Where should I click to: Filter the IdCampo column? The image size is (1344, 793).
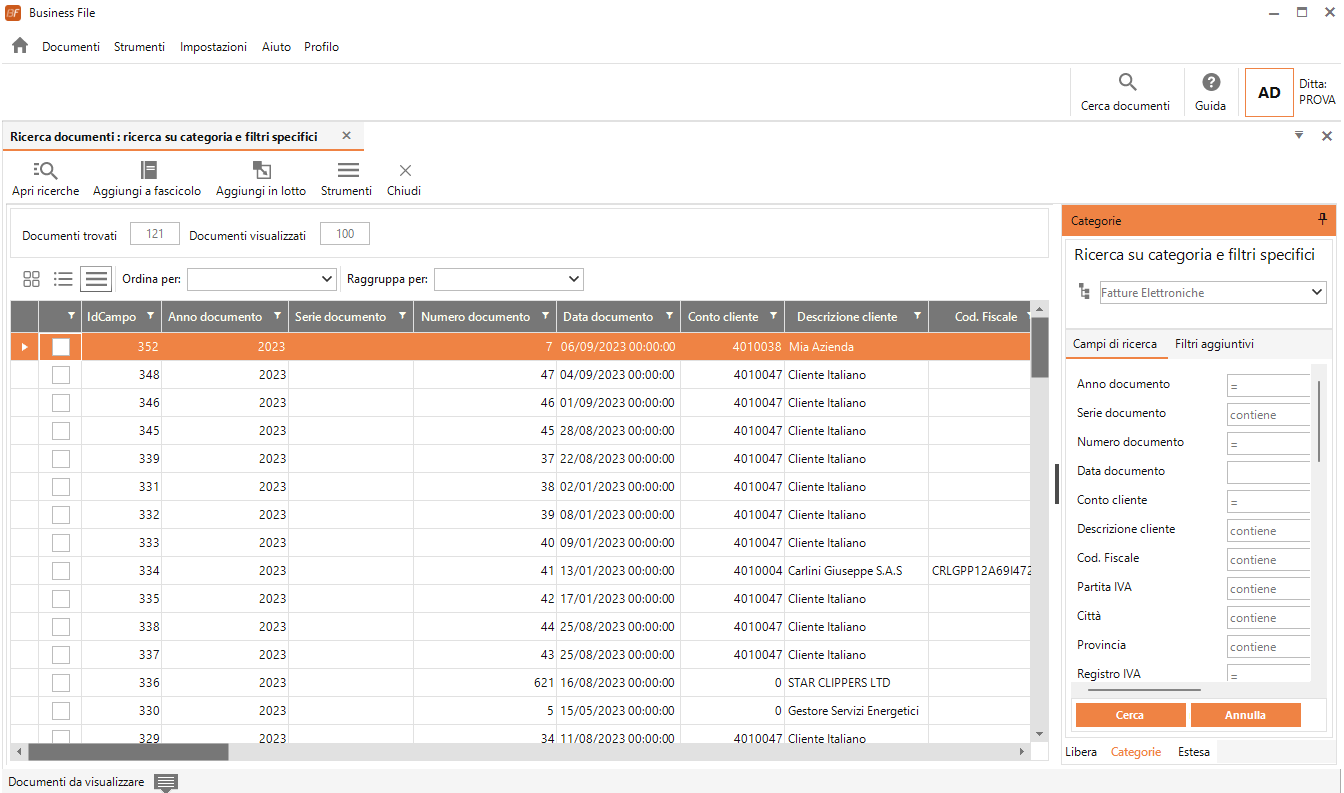(x=150, y=316)
